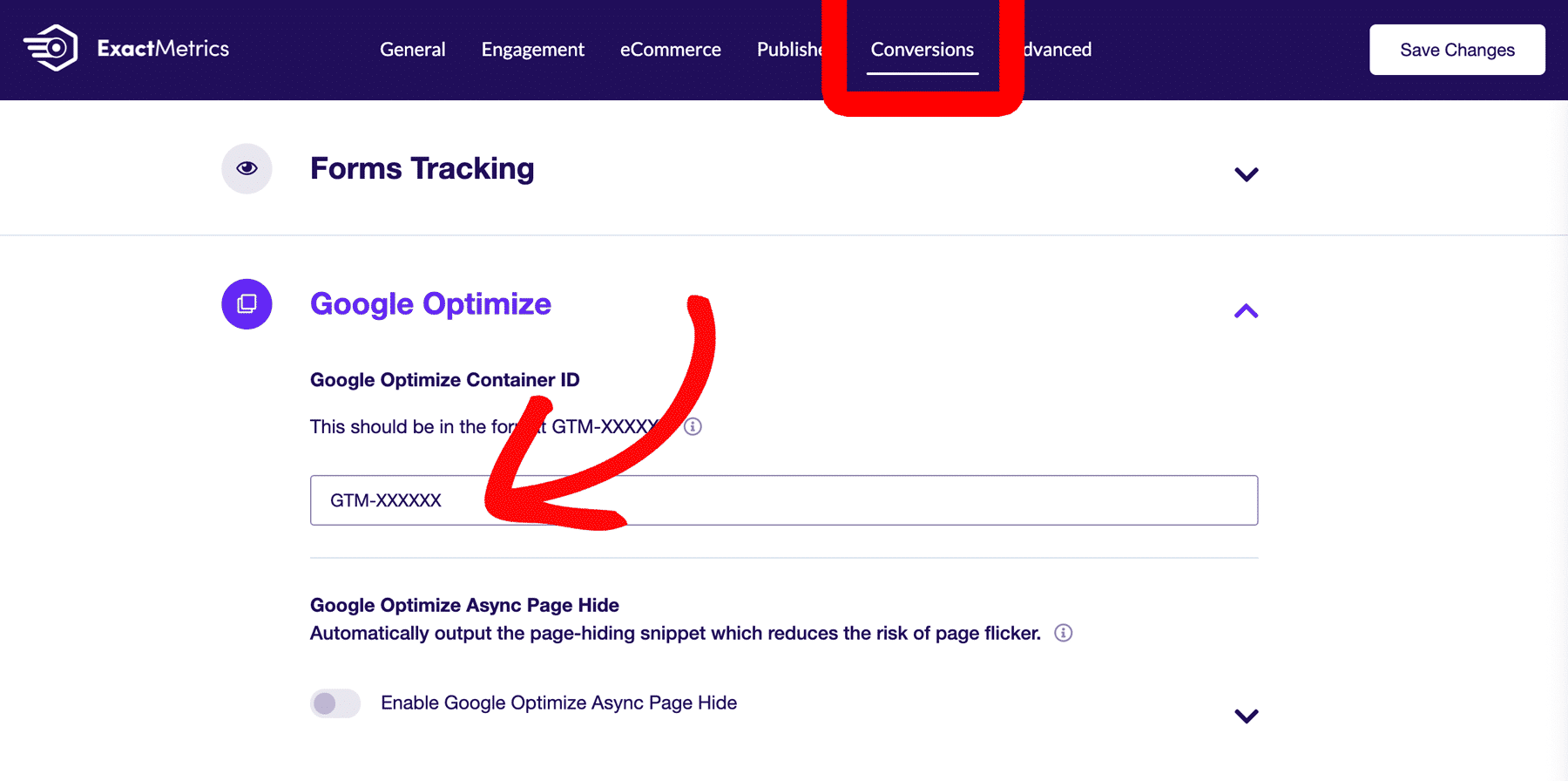Collapse the Google Optimize section chevron

1247,311
